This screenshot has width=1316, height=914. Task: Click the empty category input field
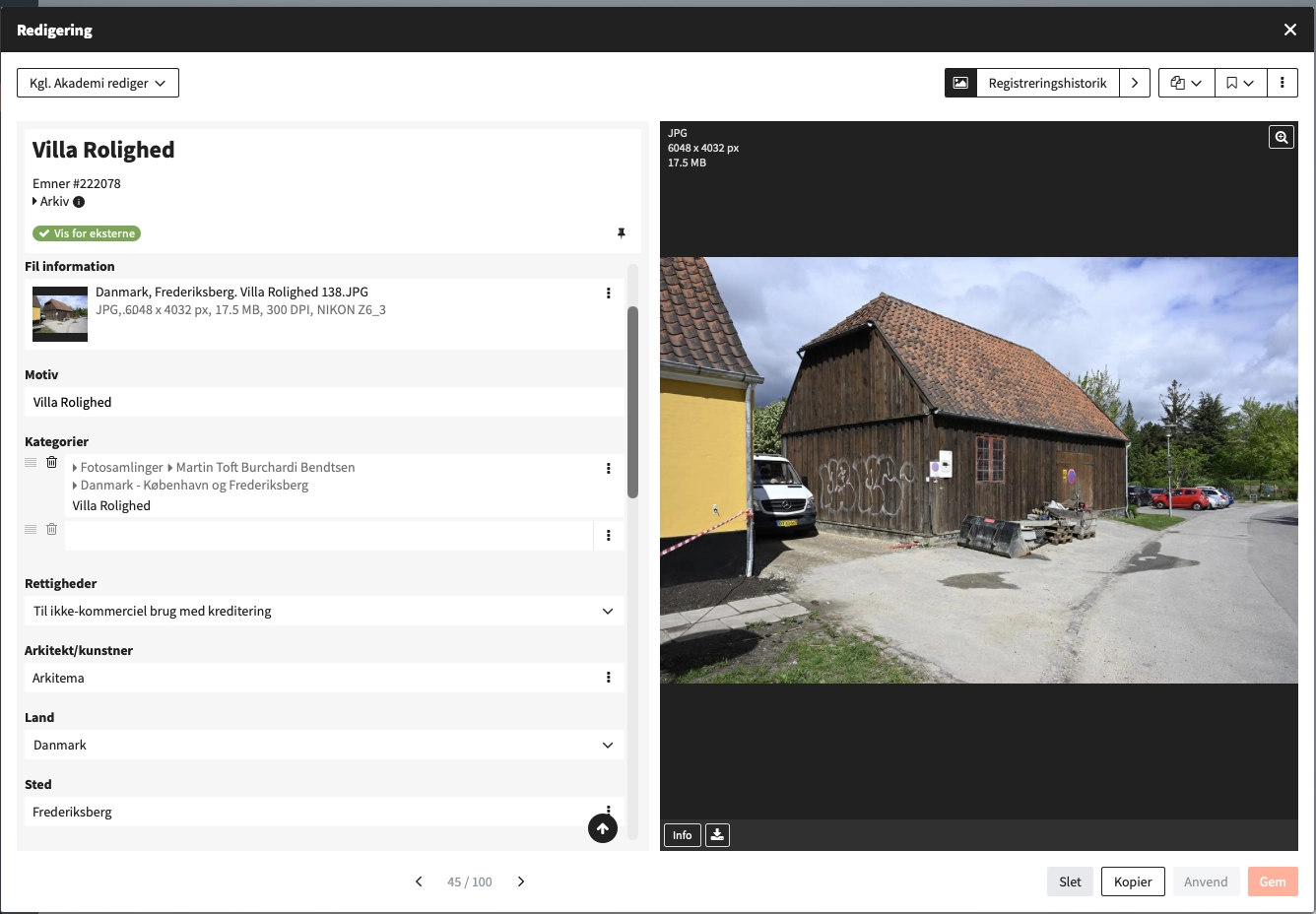click(x=329, y=535)
